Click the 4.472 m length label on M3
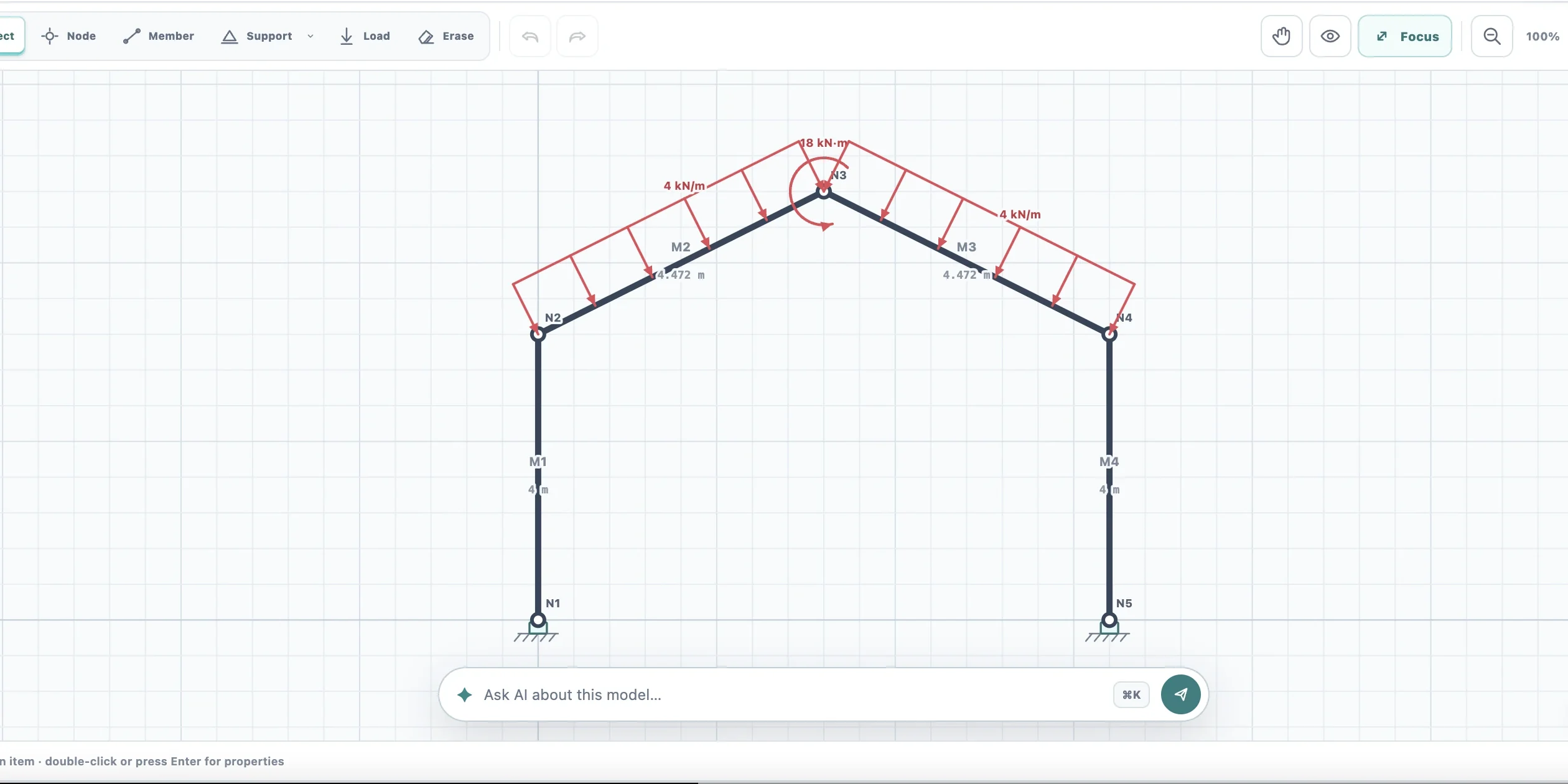This screenshot has width=1568, height=784. [x=967, y=275]
